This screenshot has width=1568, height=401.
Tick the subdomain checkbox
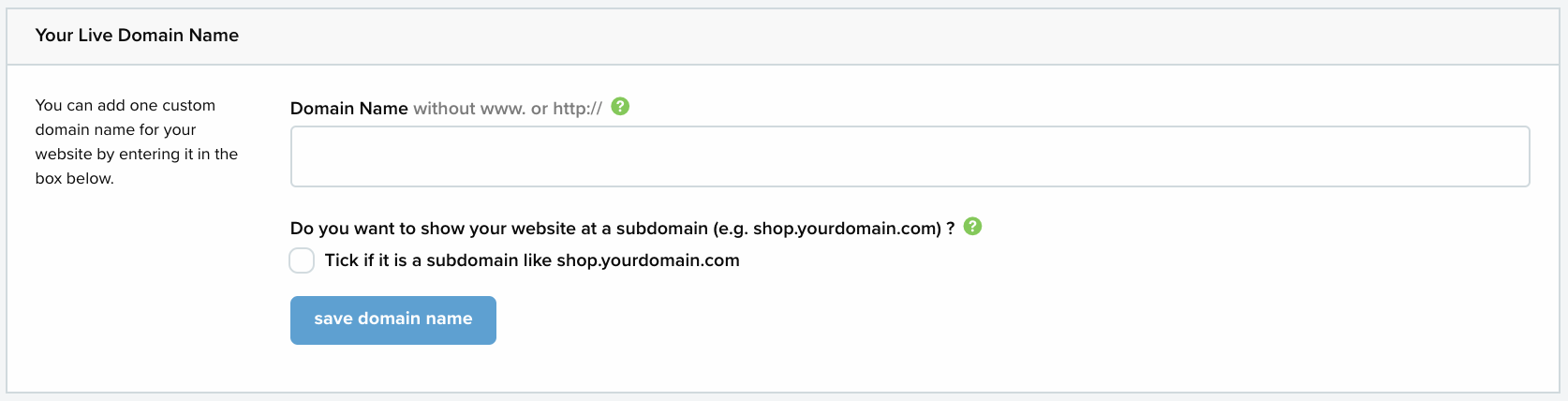click(302, 260)
